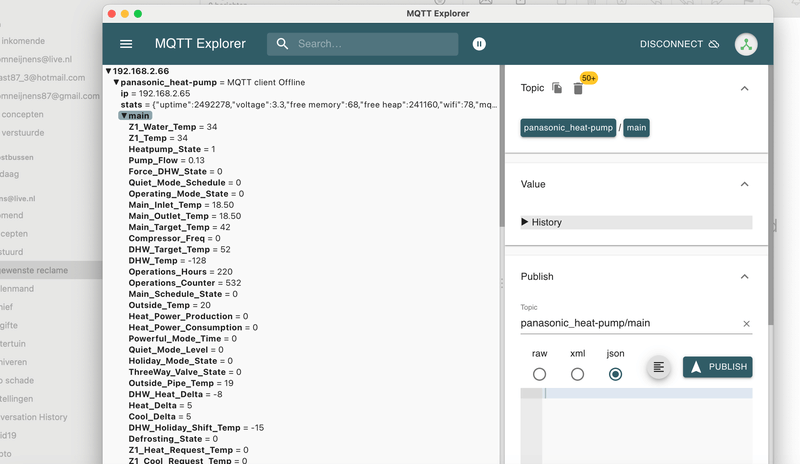Select the Heatpump_State = 1 row
Screen dimensions: 800x464
(x=172, y=149)
